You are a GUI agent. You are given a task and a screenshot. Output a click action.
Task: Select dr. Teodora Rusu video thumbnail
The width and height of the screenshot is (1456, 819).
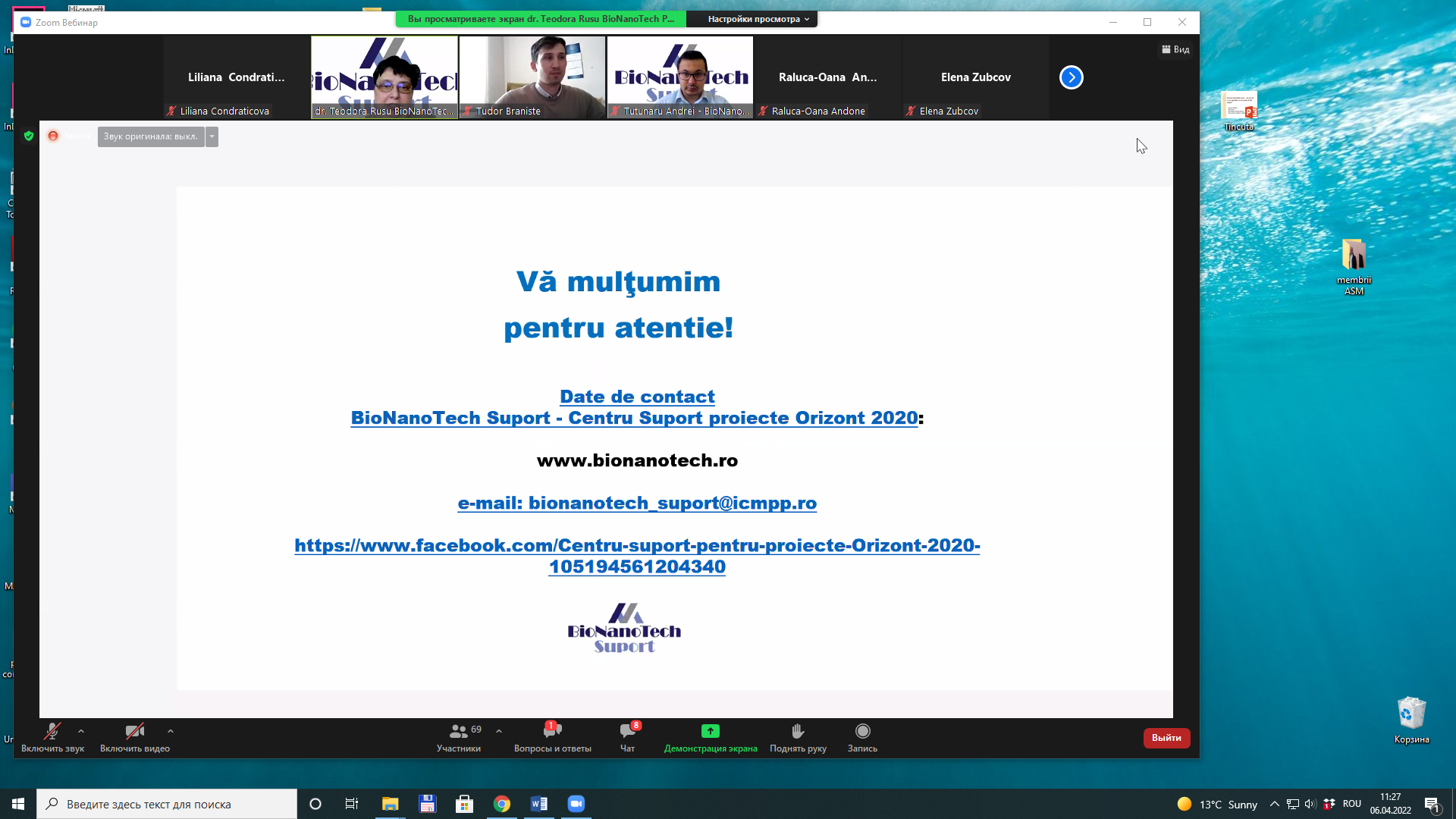(x=384, y=77)
